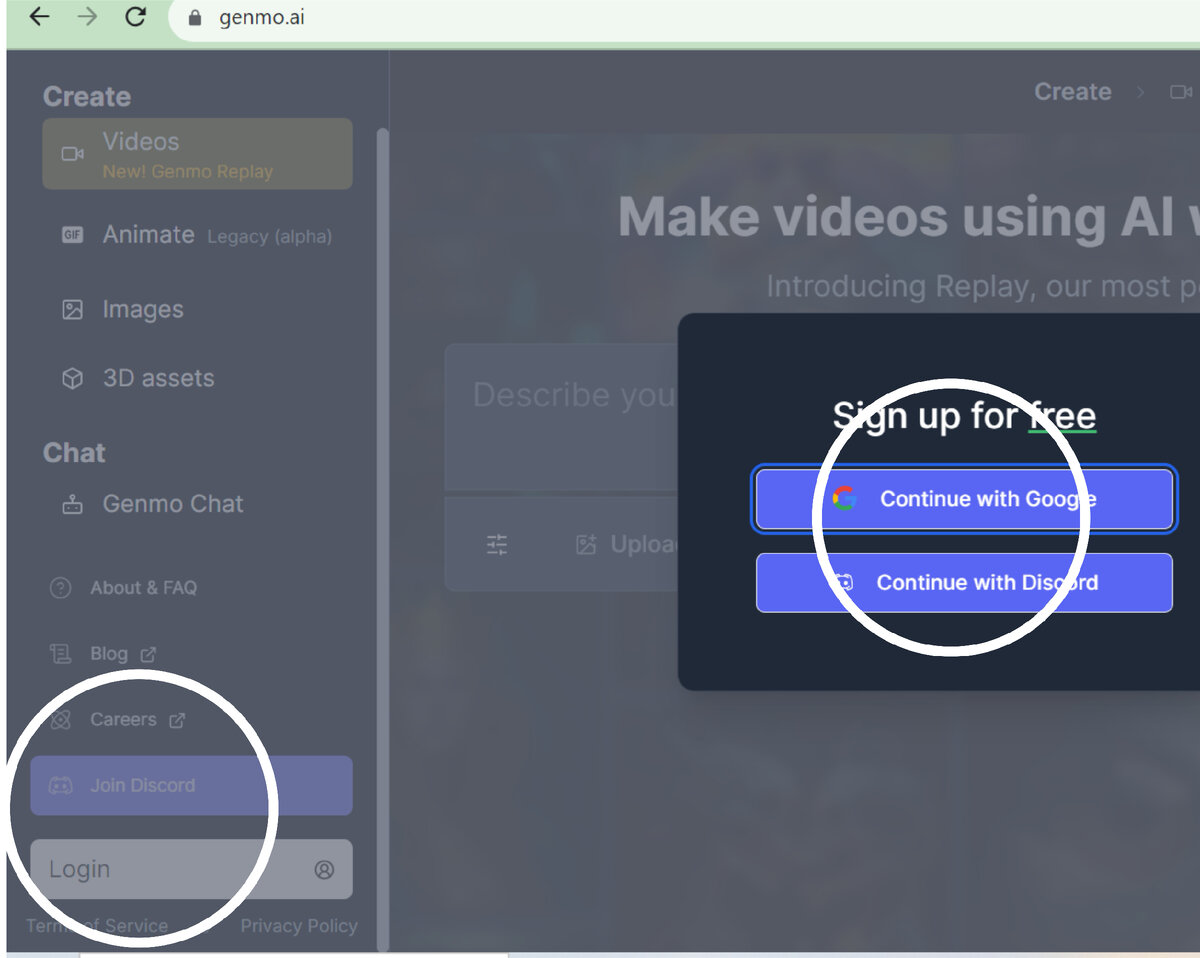Click Continue with Google button
The width and height of the screenshot is (1200, 958).
coord(964,499)
